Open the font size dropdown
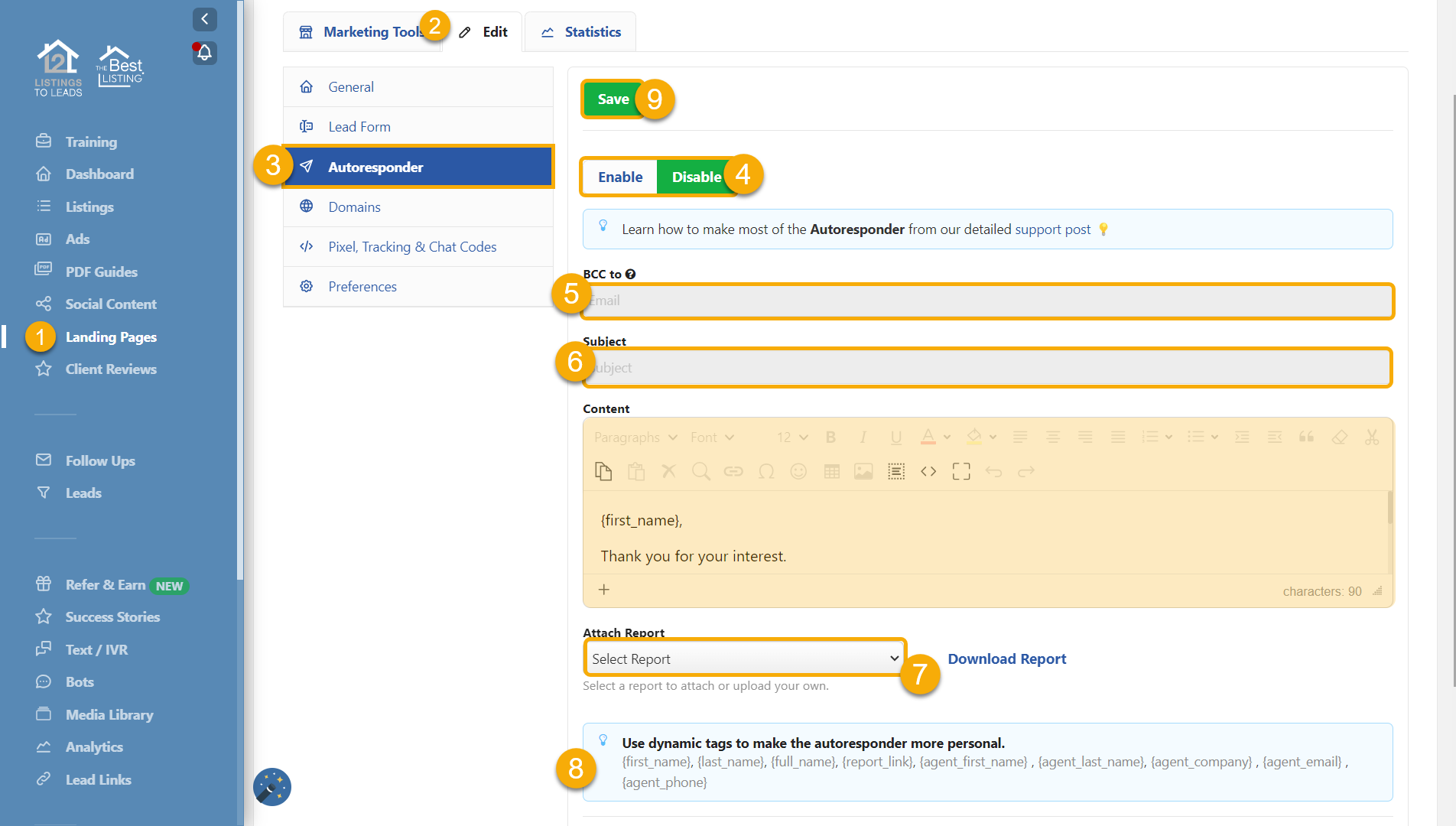This screenshot has width=1456, height=826. pos(791,437)
